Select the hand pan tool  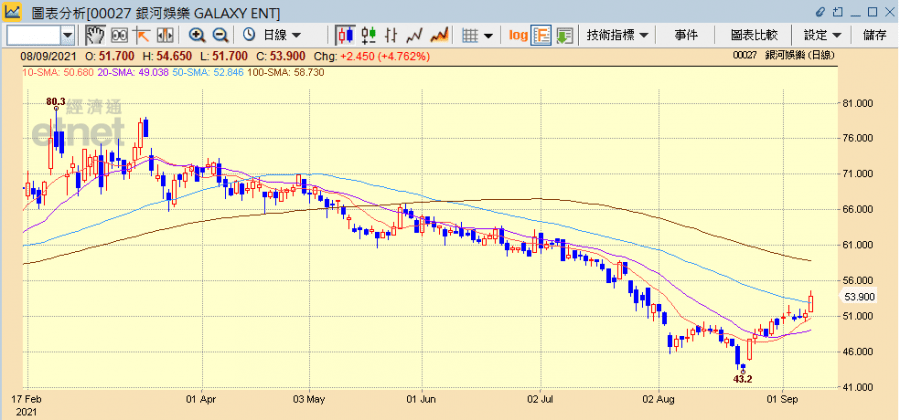click(x=95, y=35)
